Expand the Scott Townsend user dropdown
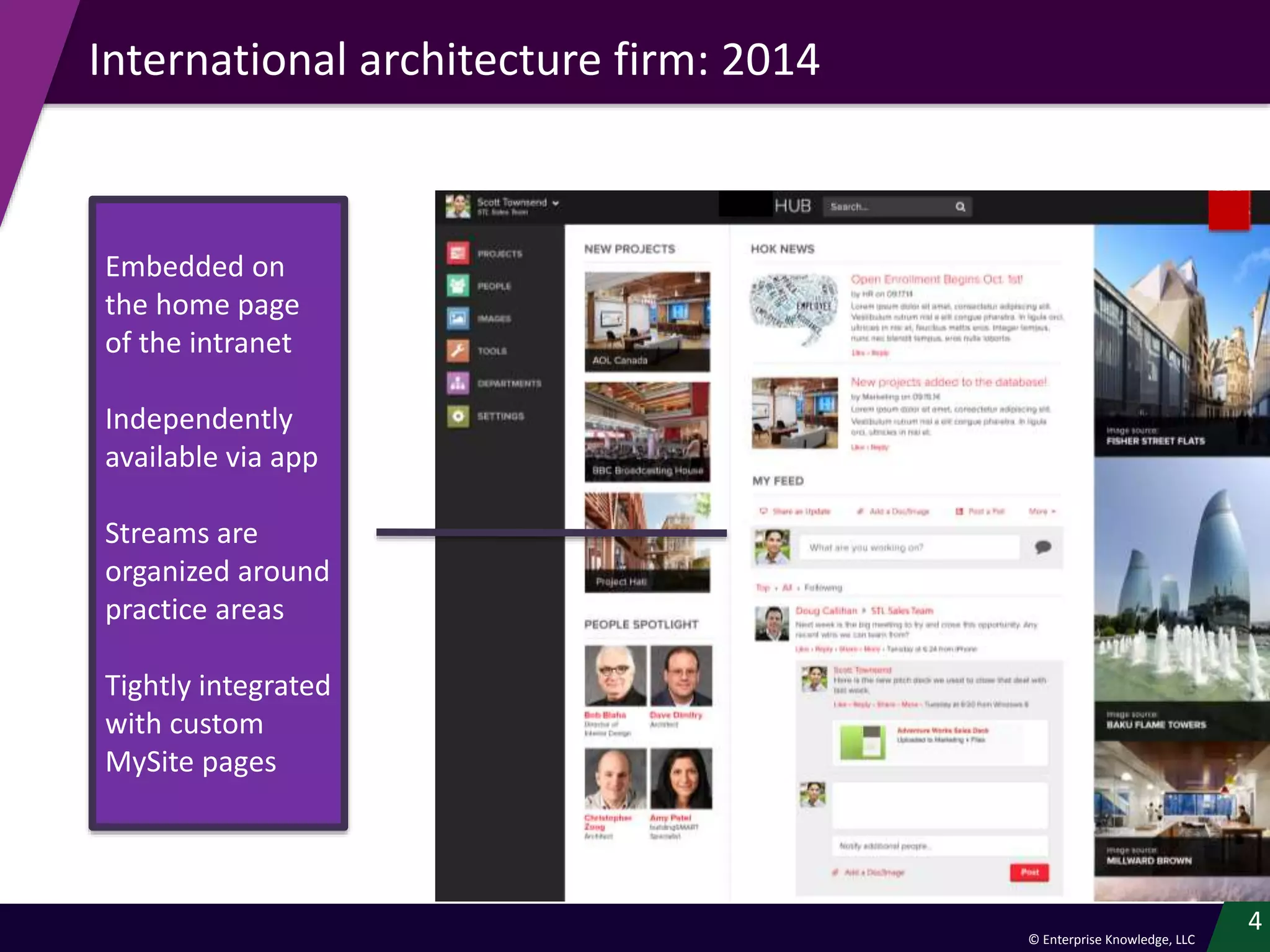 (556, 203)
